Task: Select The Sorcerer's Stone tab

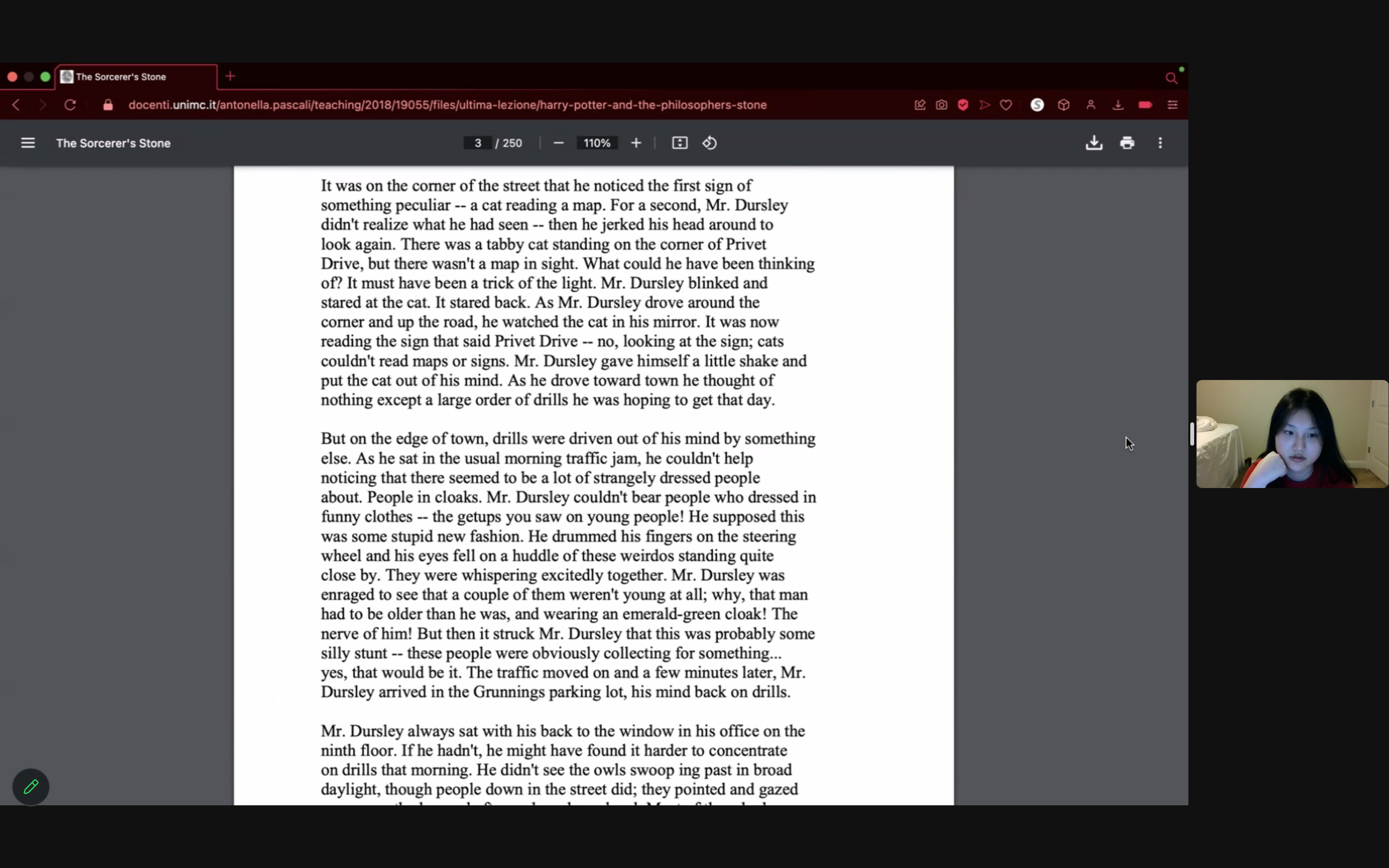Action: [x=136, y=77]
